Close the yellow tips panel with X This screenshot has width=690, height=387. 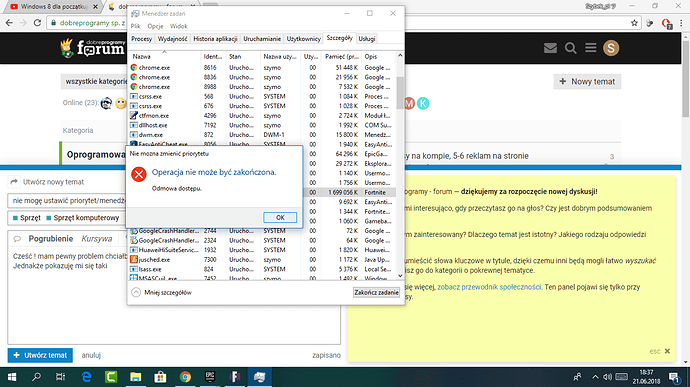coord(667,351)
